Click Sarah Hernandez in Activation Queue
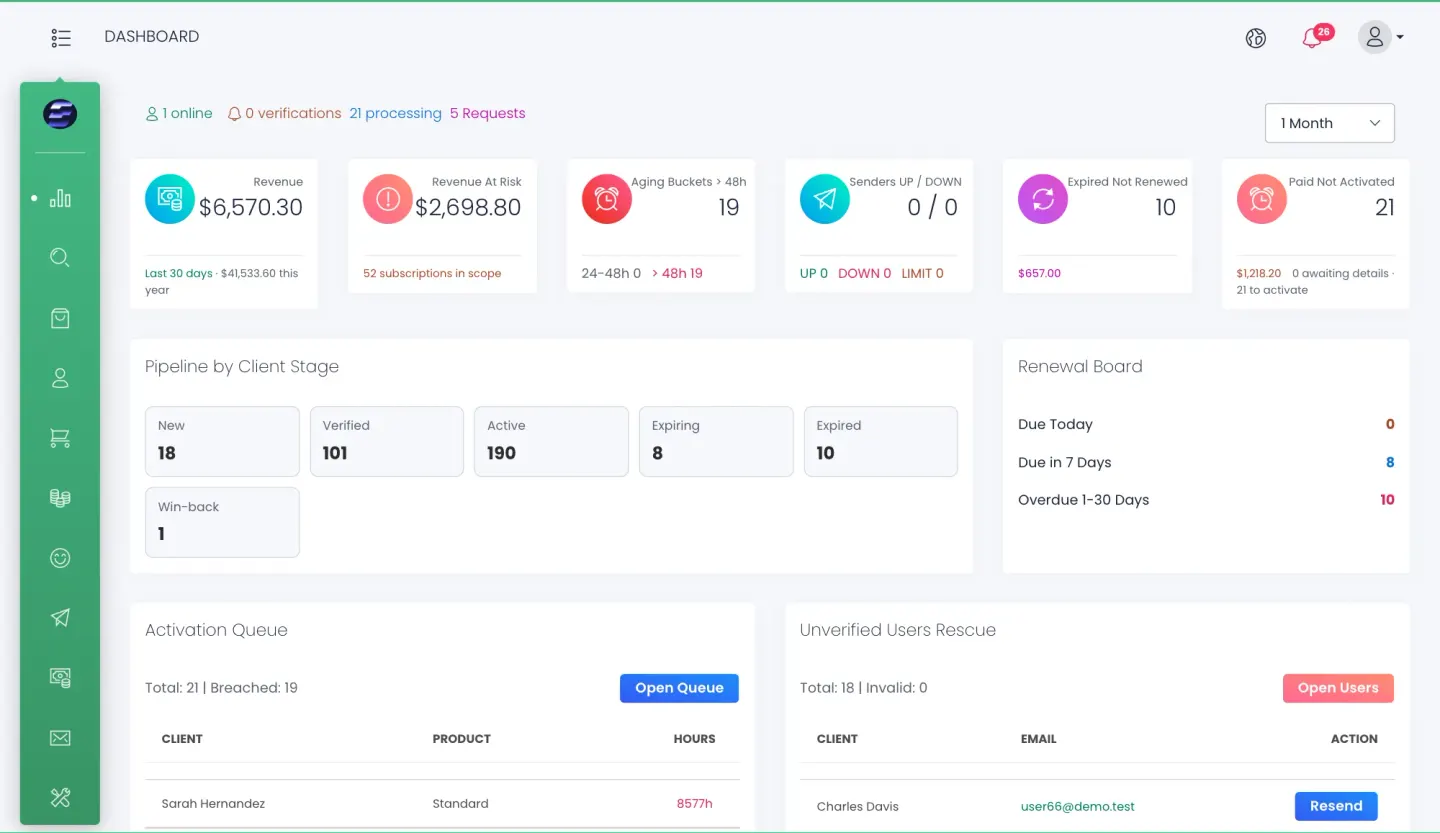This screenshot has width=1440, height=833. [x=213, y=803]
